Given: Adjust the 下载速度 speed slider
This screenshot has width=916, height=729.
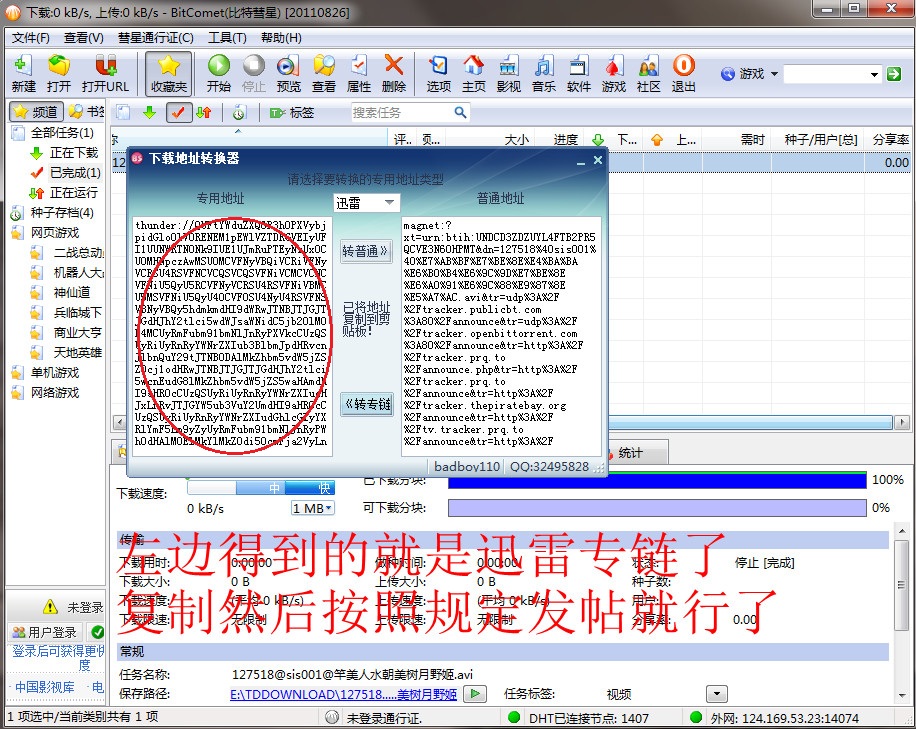Looking at the screenshot, I should click(261, 488).
